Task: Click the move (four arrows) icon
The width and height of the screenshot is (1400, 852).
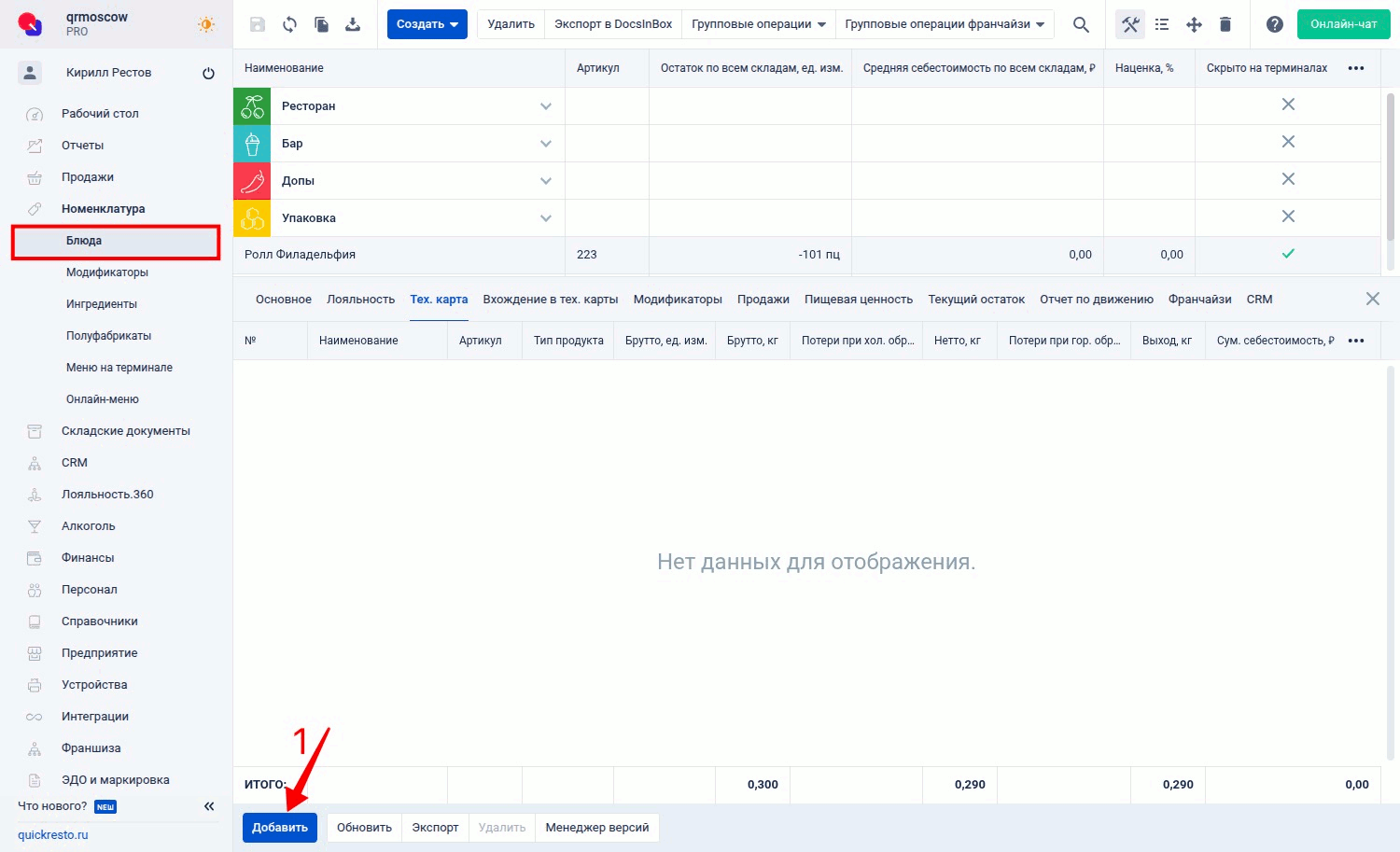Action: point(1194,23)
